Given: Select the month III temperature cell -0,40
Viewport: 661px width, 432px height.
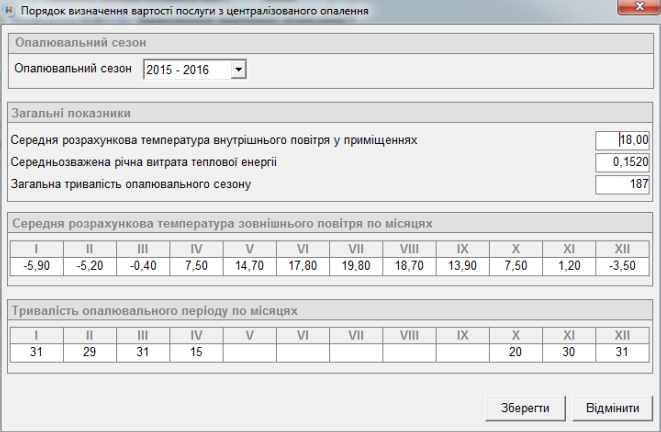Looking at the screenshot, I should [x=143, y=267].
